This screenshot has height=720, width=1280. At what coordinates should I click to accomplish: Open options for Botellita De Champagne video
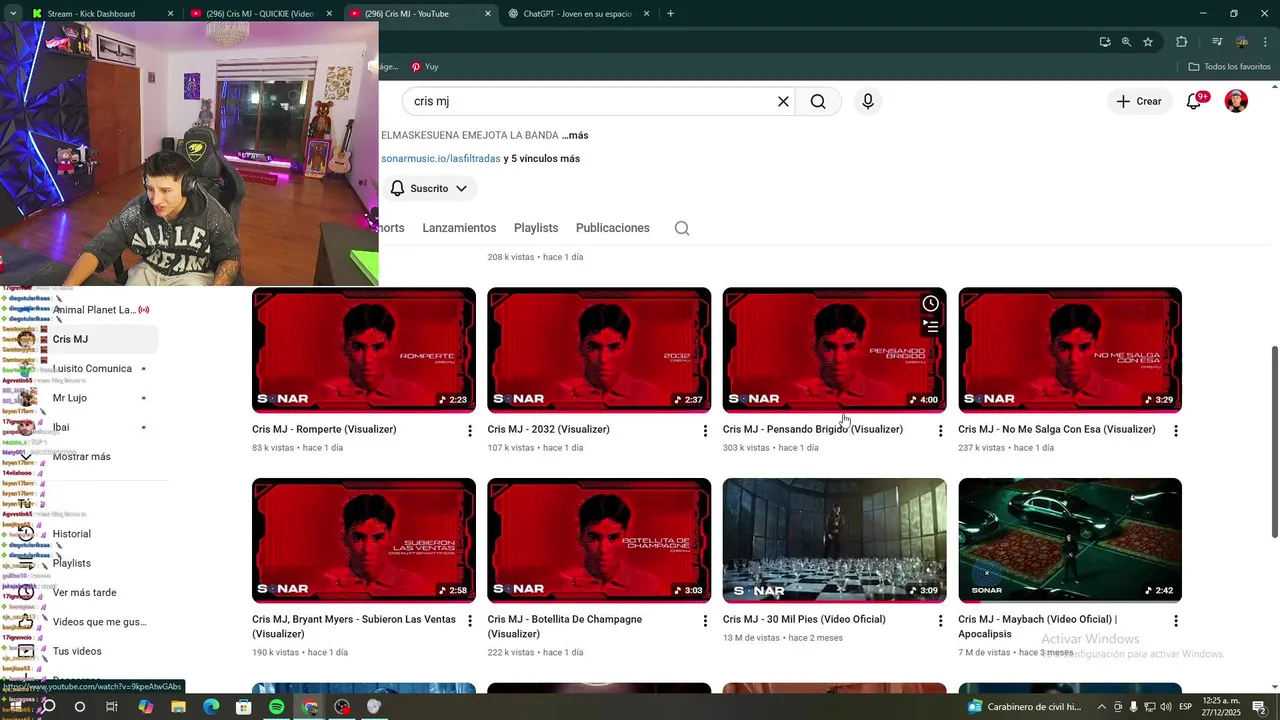point(705,621)
